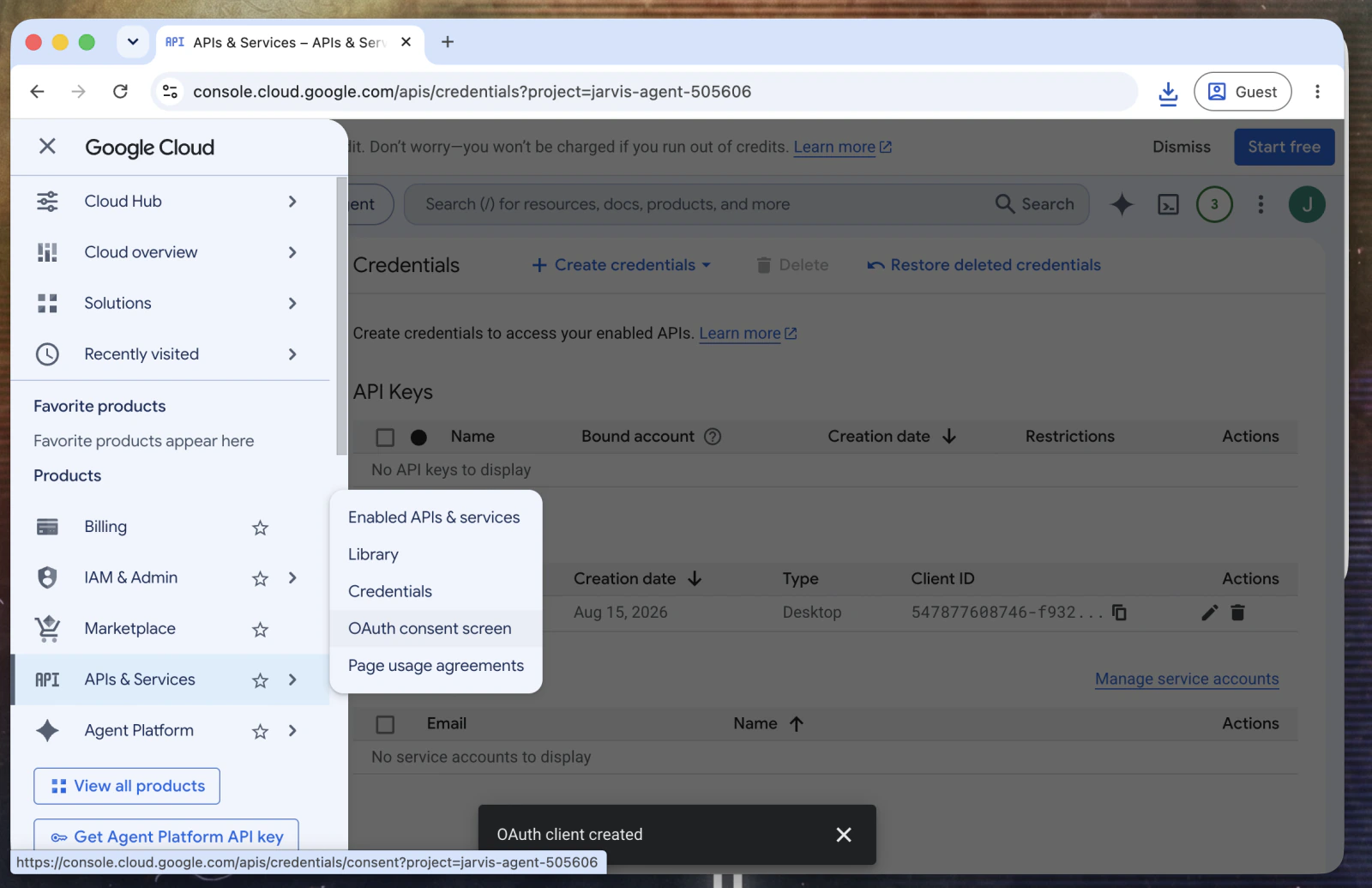Dismiss the OAuth client created toast

(844, 835)
